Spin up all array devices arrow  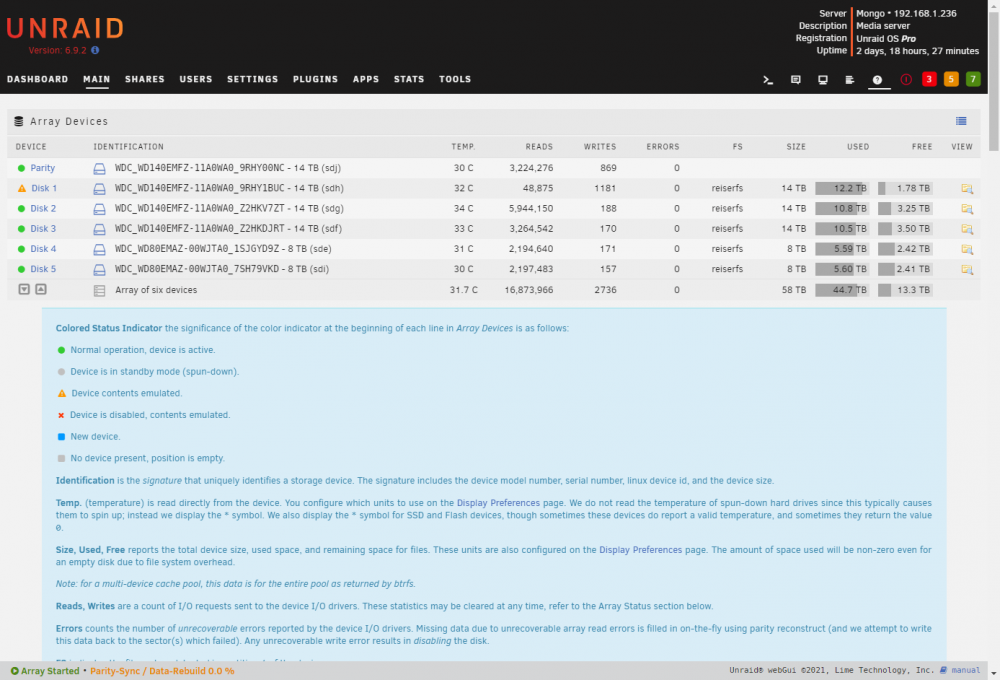[41, 289]
